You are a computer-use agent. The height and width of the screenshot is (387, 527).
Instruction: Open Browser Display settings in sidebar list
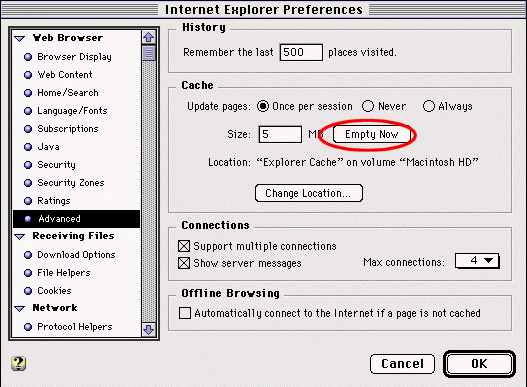tap(74, 57)
